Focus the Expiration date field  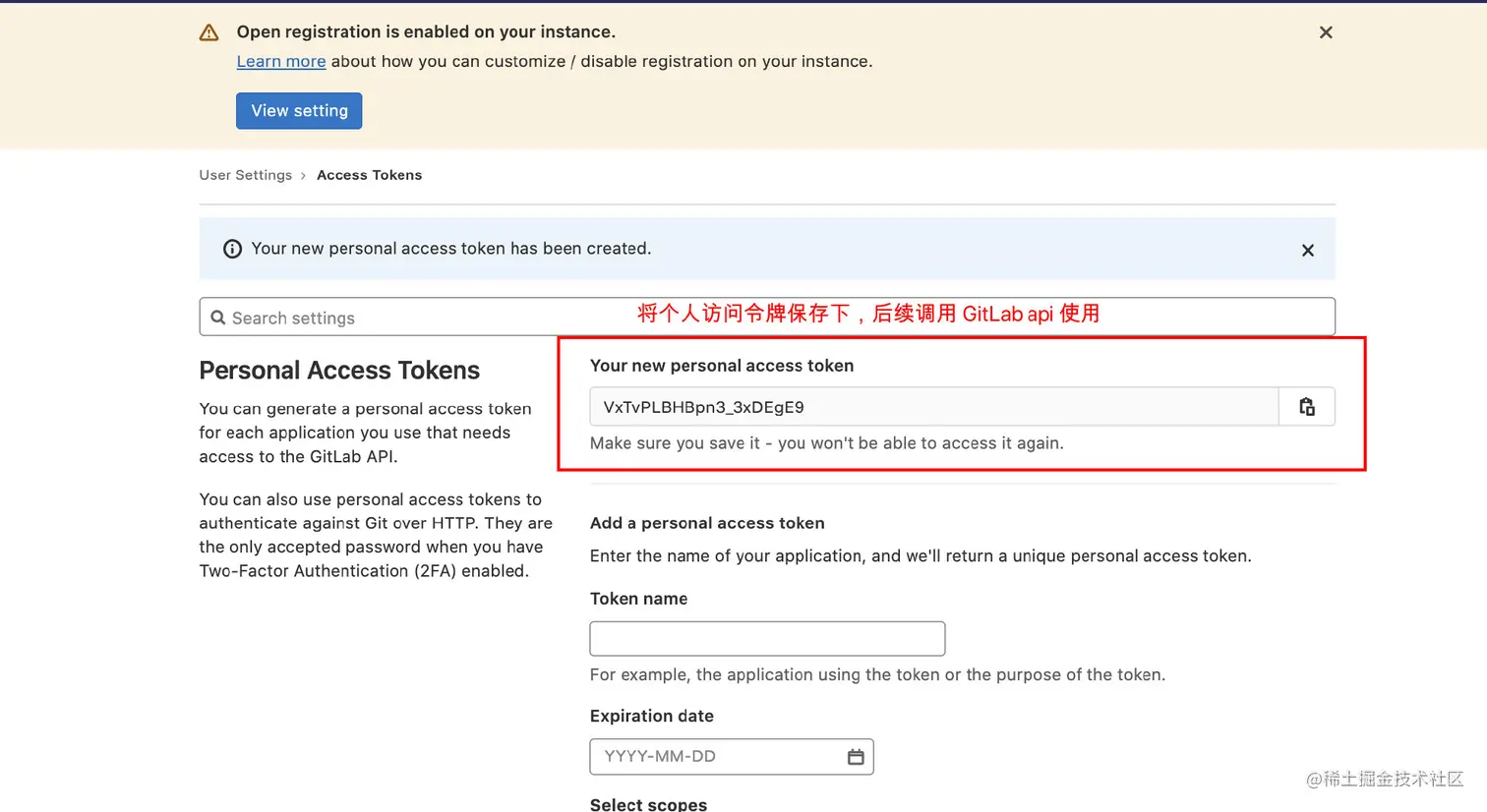coord(732,757)
